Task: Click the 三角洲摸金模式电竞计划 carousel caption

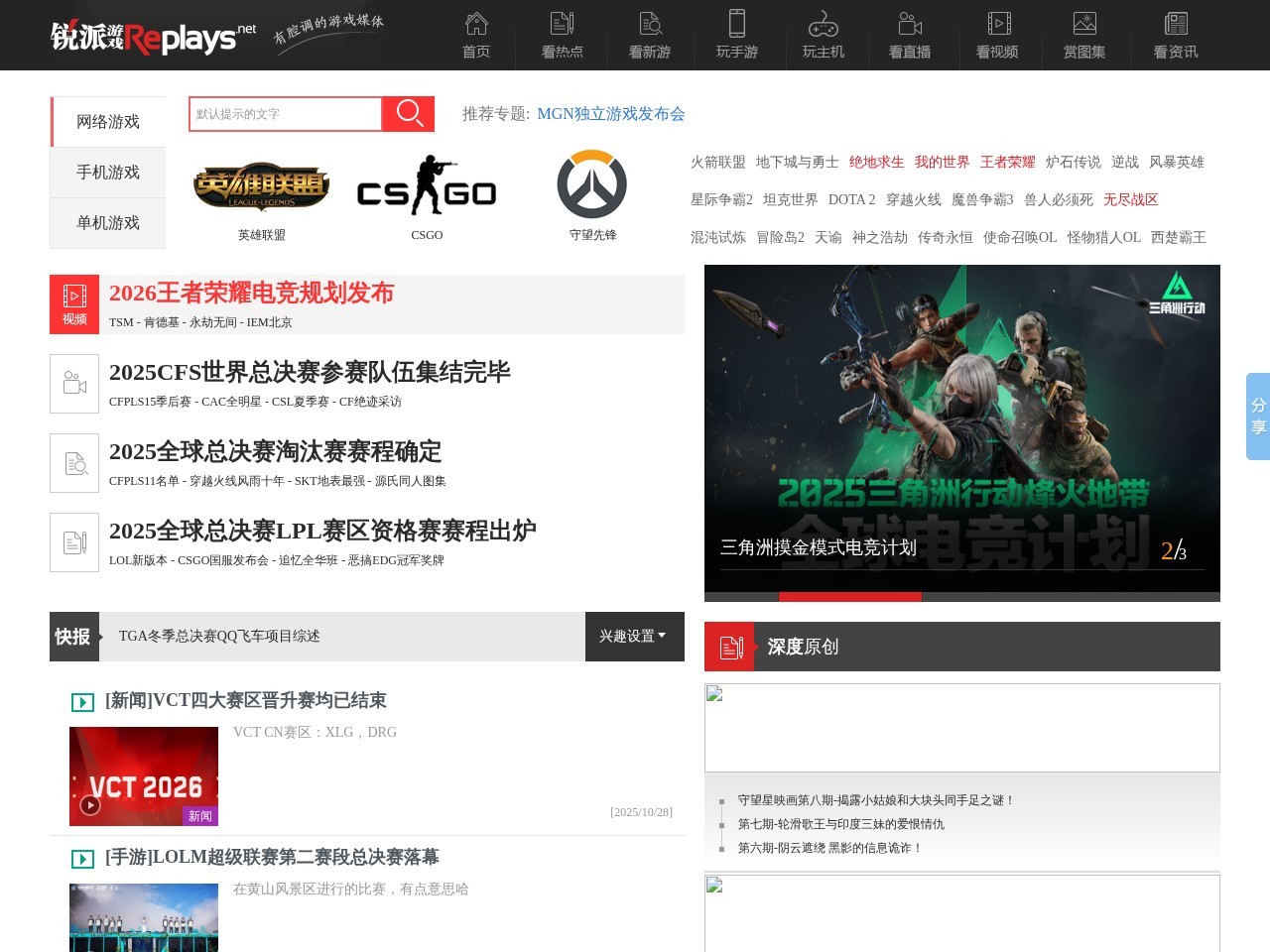Action: coord(819,547)
